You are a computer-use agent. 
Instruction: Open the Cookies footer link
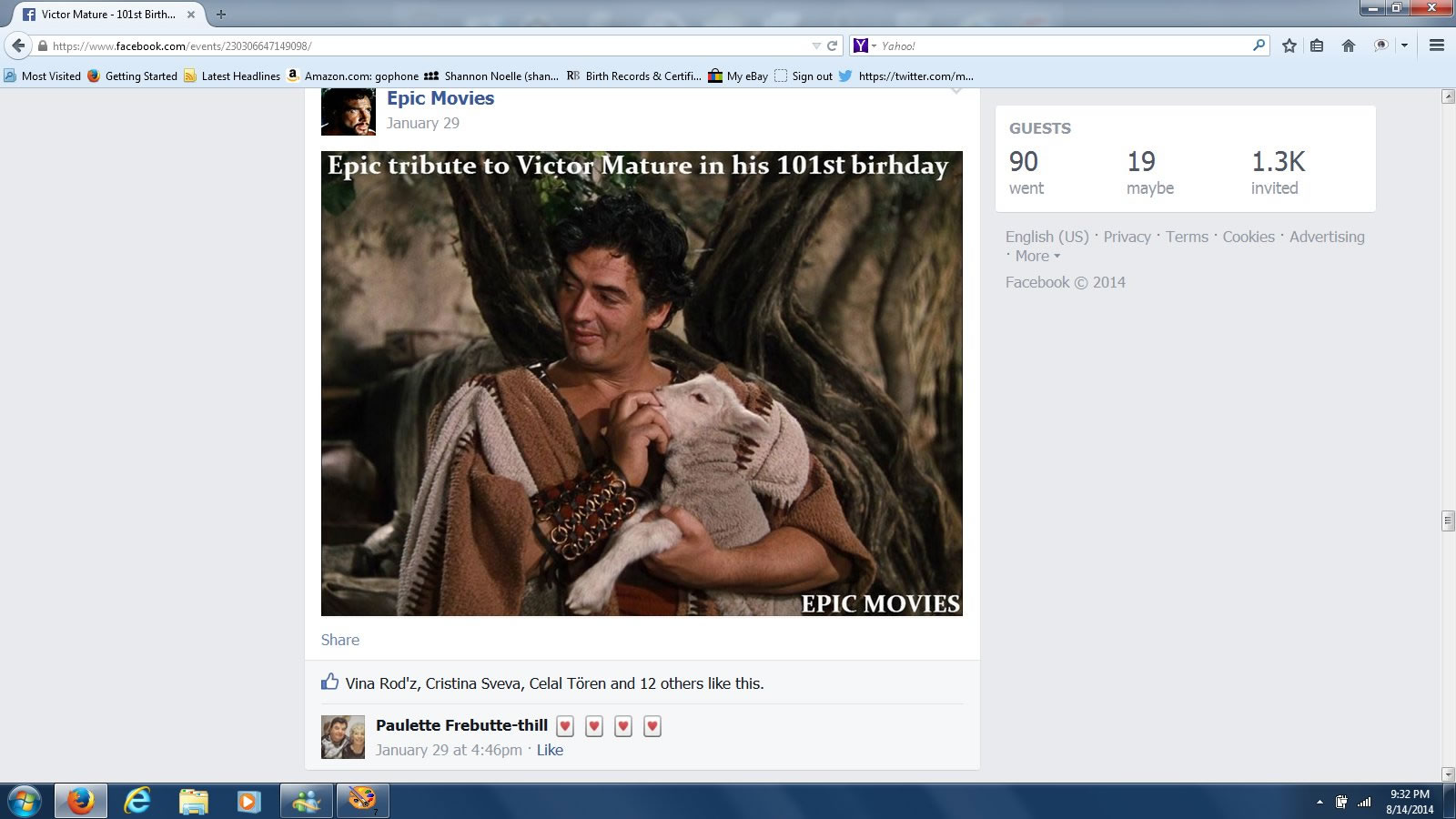pyautogui.click(x=1249, y=237)
